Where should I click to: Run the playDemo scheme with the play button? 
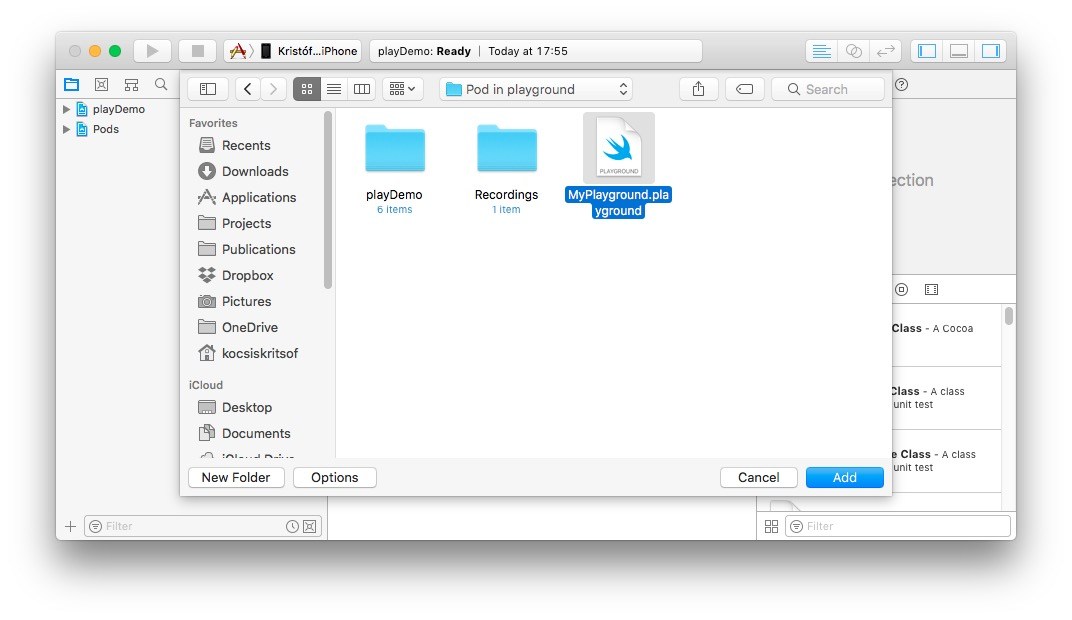(x=152, y=50)
